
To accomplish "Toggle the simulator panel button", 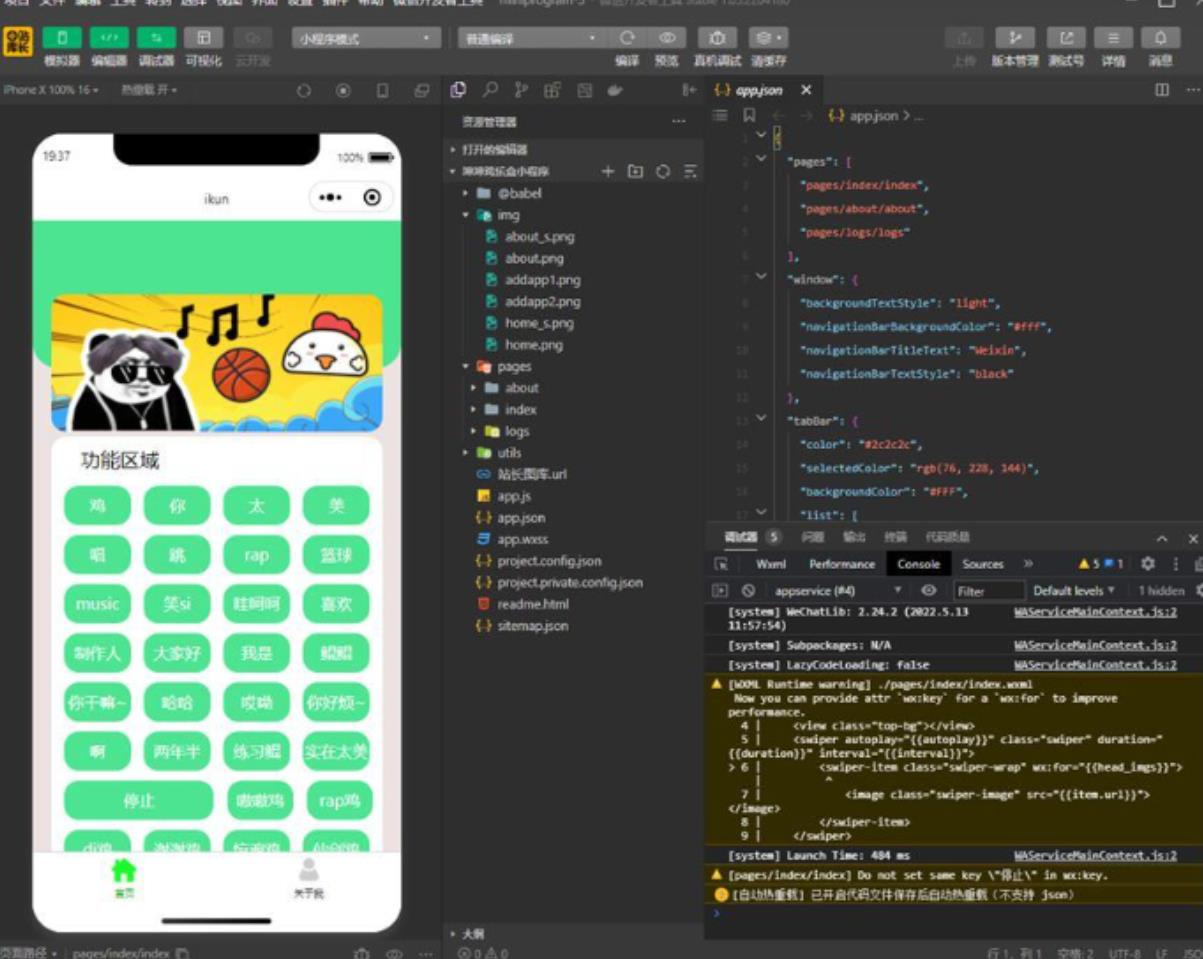I will (x=62, y=38).
